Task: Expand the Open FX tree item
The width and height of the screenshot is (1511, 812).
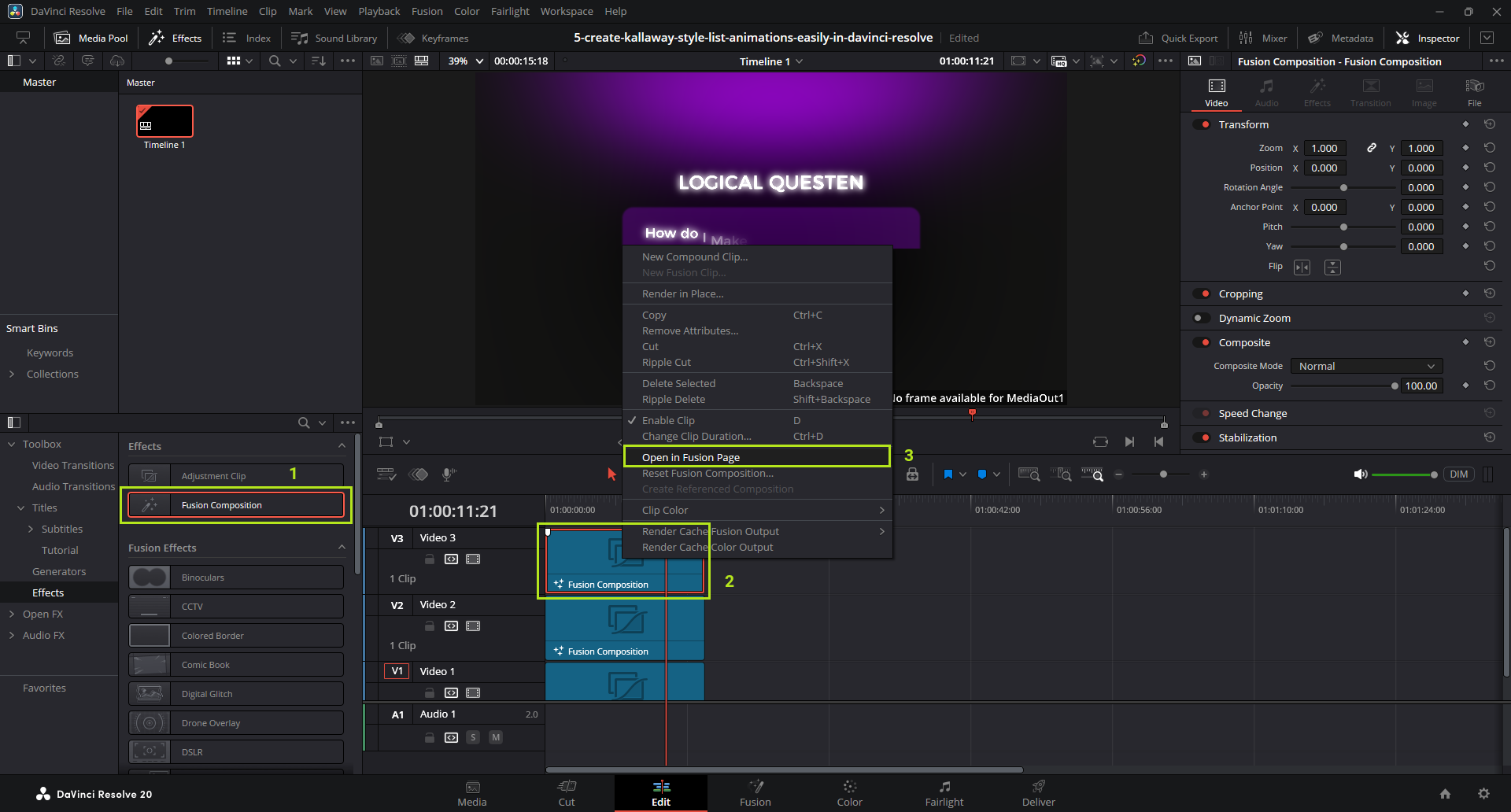Action: [12, 614]
